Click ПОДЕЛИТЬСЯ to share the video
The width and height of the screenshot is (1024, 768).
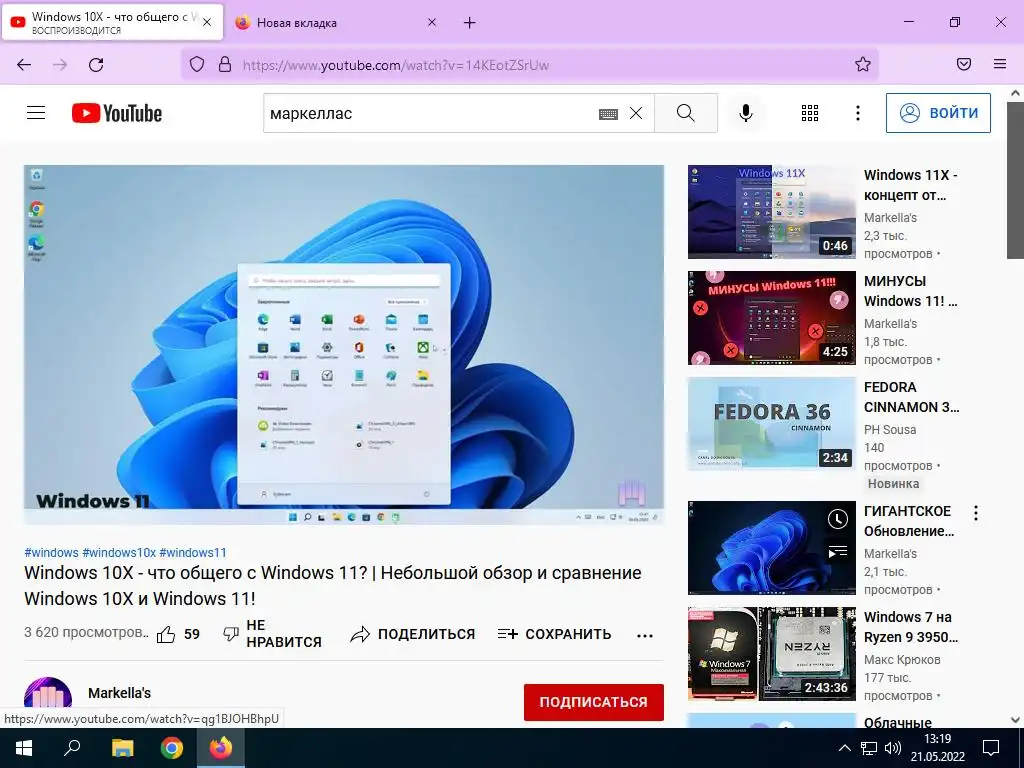pos(413,634)
